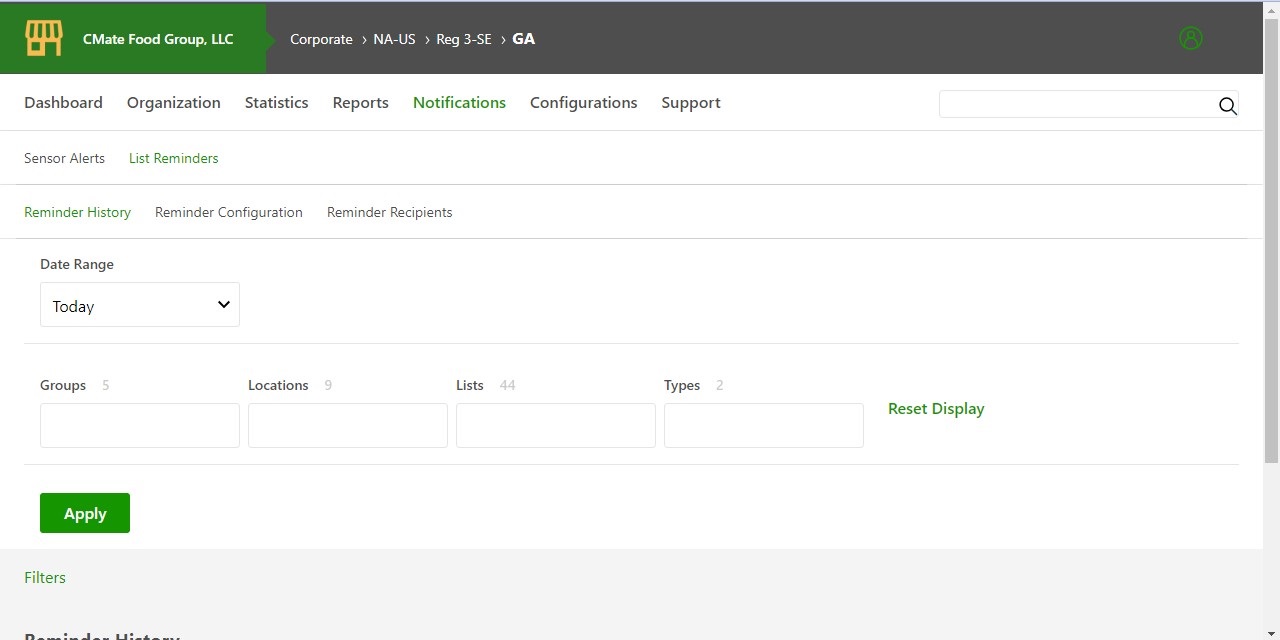Open the Statistics menu
Viewport: 1280px width, 640px height.
tap(276, 103)
